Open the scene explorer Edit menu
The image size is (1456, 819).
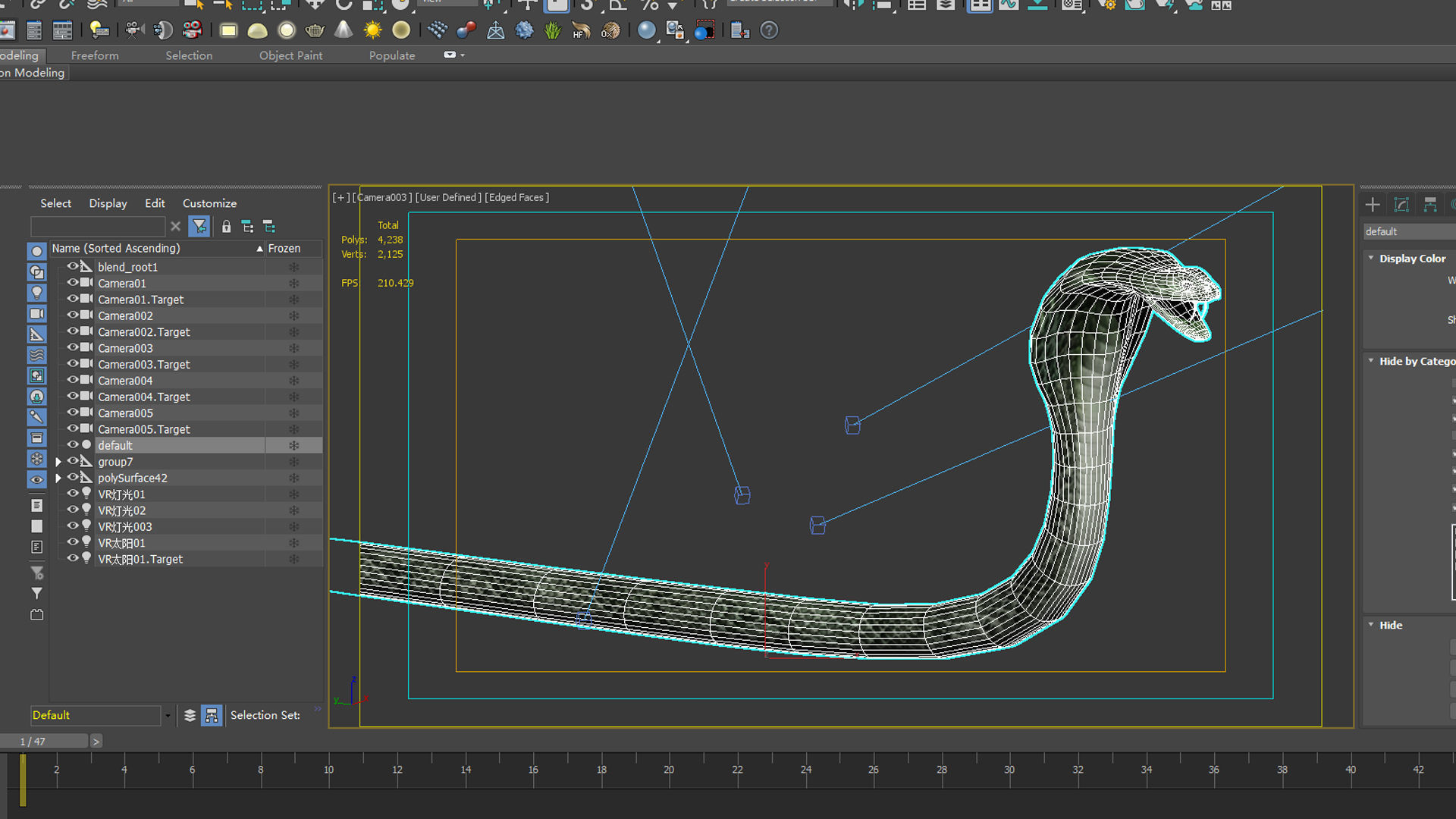click(155, 203)
